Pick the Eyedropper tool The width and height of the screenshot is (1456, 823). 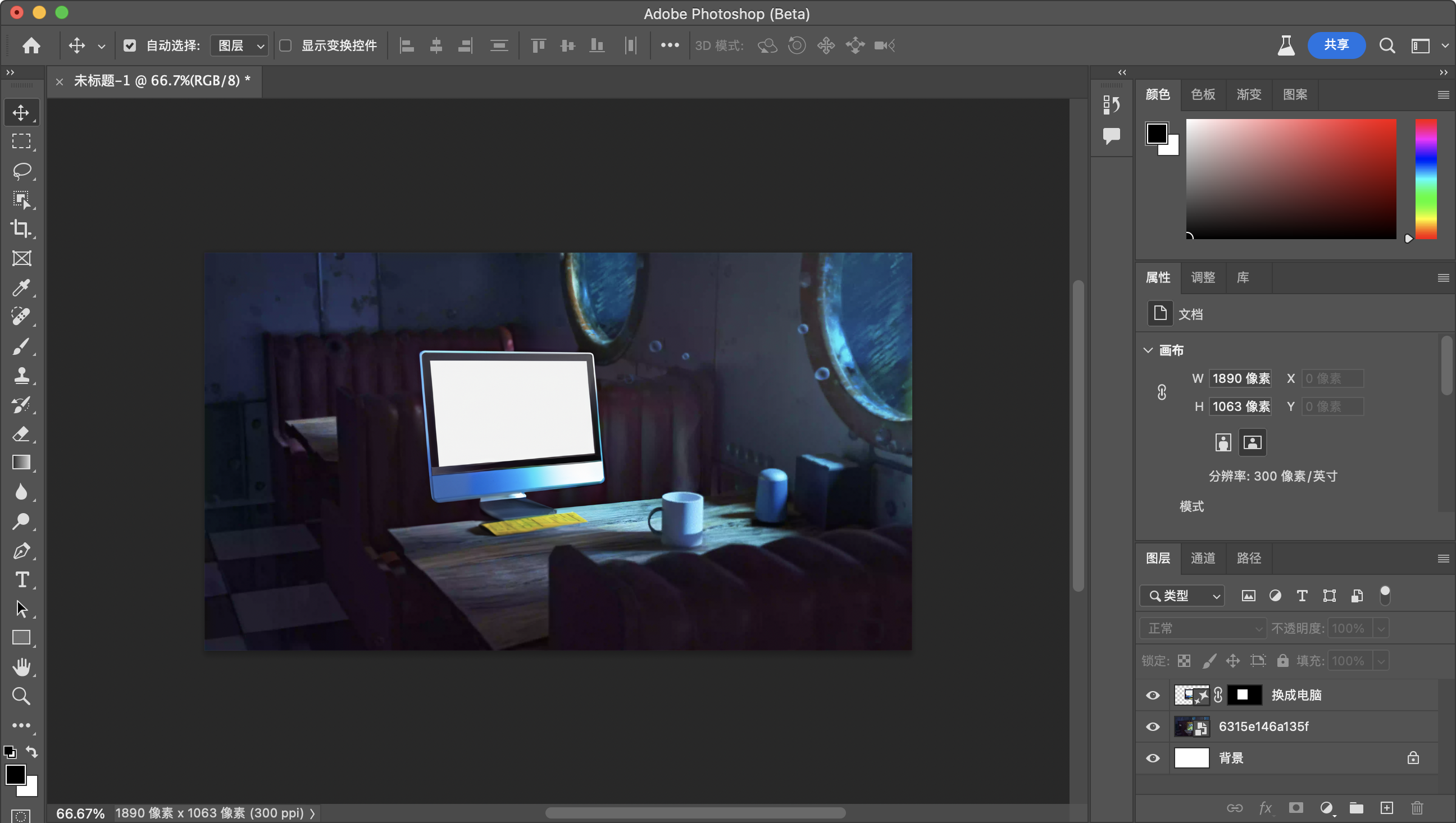21,287
